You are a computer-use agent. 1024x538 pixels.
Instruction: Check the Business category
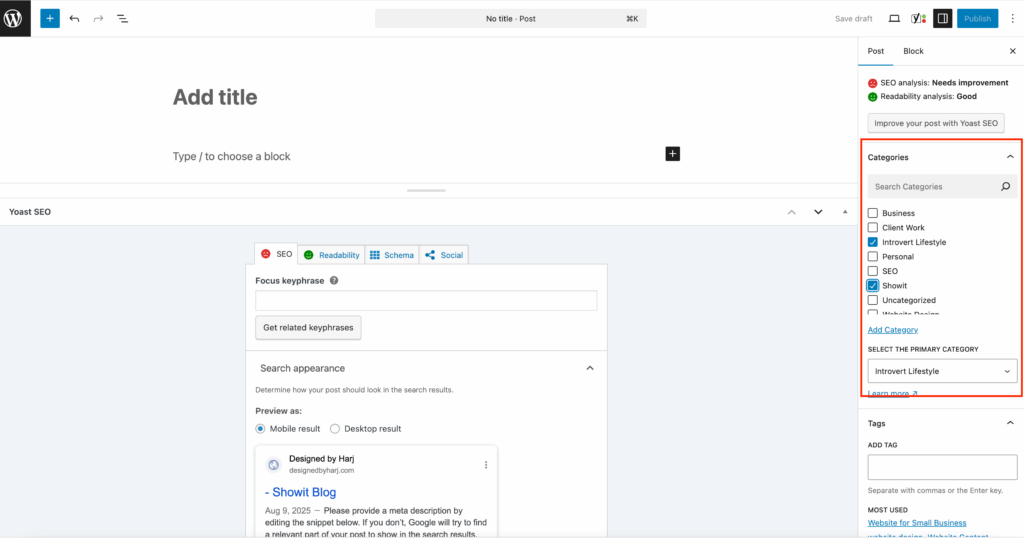[x=872, y=213]
